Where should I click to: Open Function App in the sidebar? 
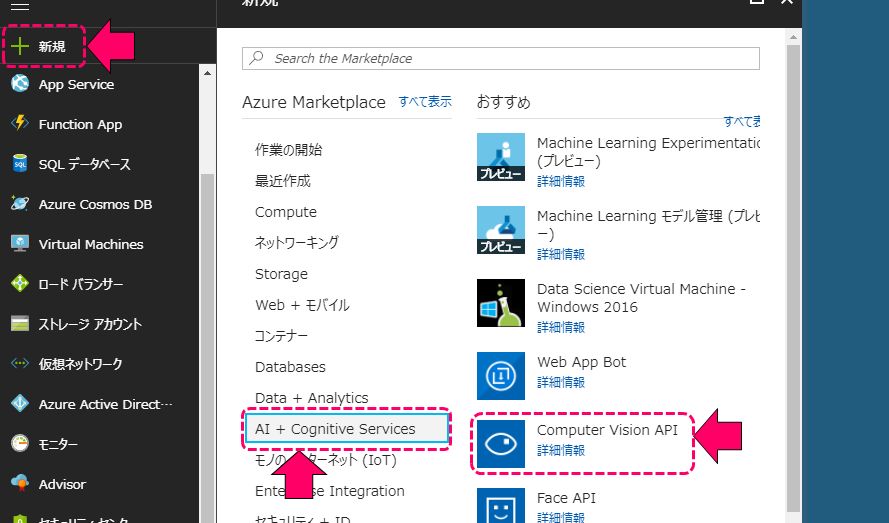(80, 124)
